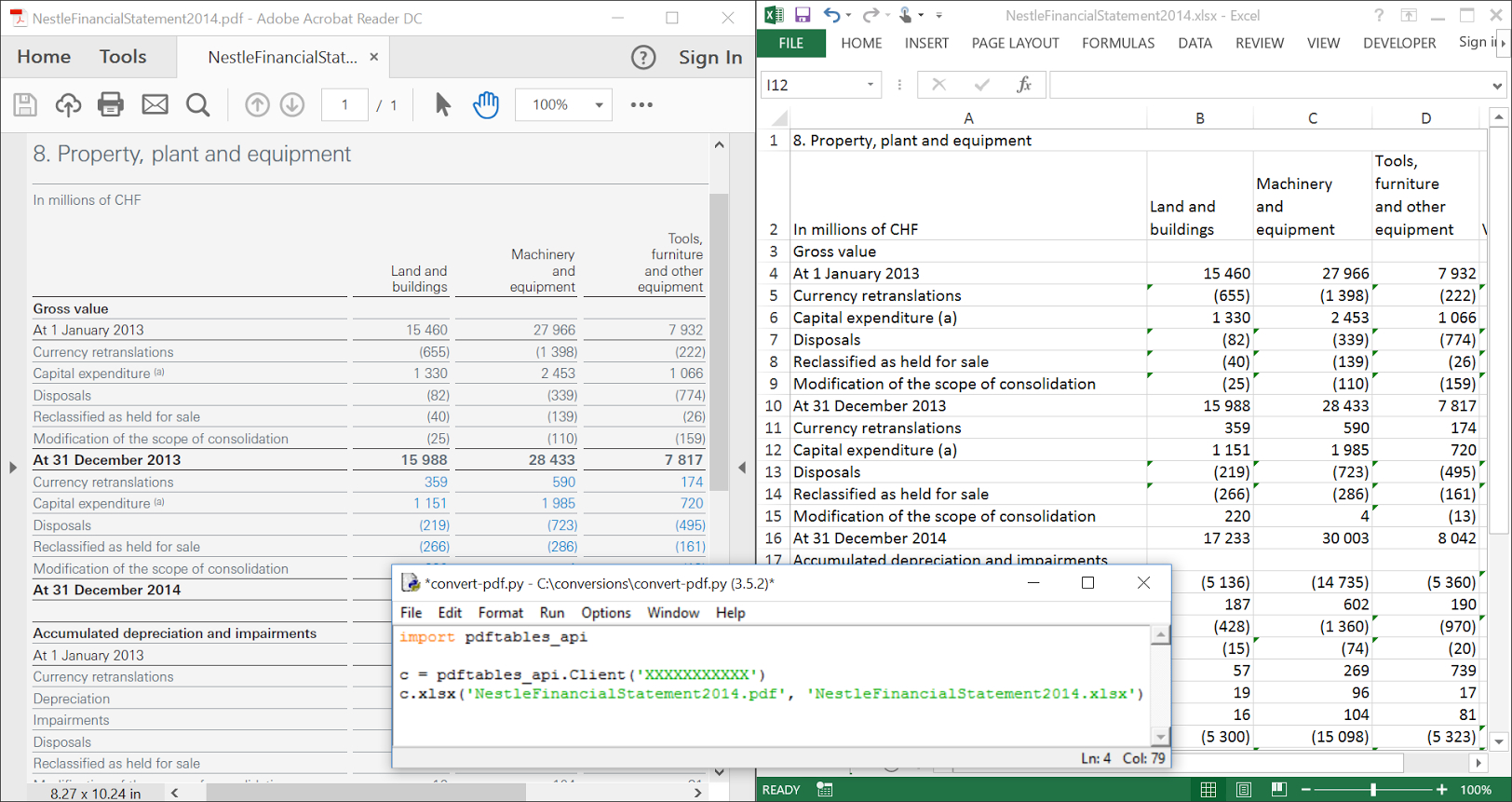Click Excel Undo arrow

[831, 16]
